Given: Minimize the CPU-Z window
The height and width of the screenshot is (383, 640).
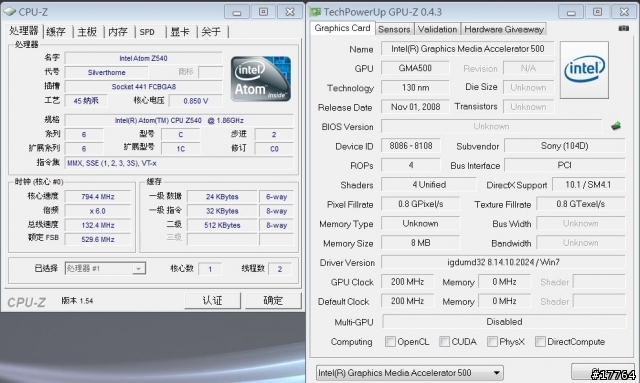Looking at the screenshot, I should click(237, 12).
